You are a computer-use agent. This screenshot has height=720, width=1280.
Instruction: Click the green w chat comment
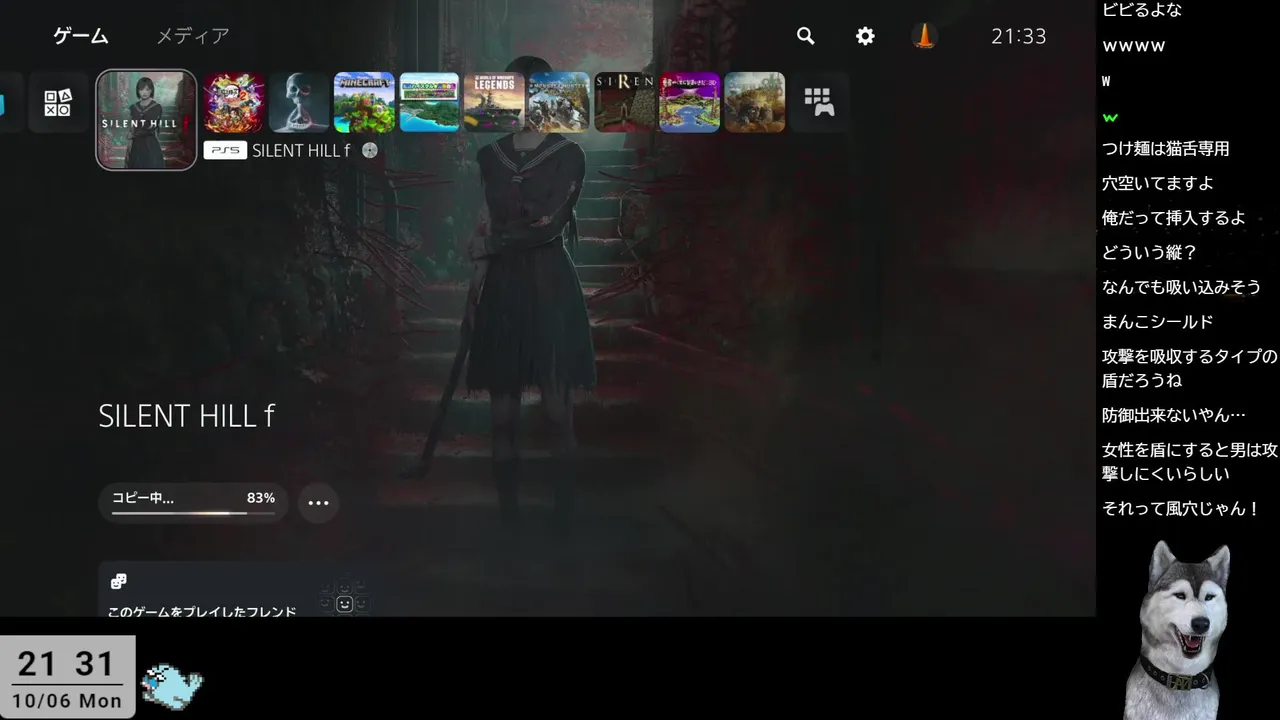(x=1110, y=117)
